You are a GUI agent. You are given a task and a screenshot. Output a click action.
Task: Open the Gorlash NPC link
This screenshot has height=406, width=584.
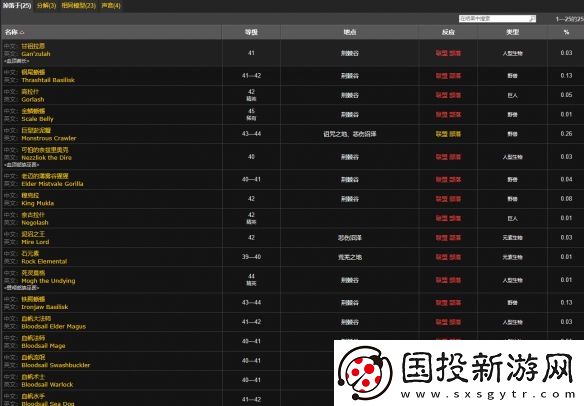(x=33, y=99)
